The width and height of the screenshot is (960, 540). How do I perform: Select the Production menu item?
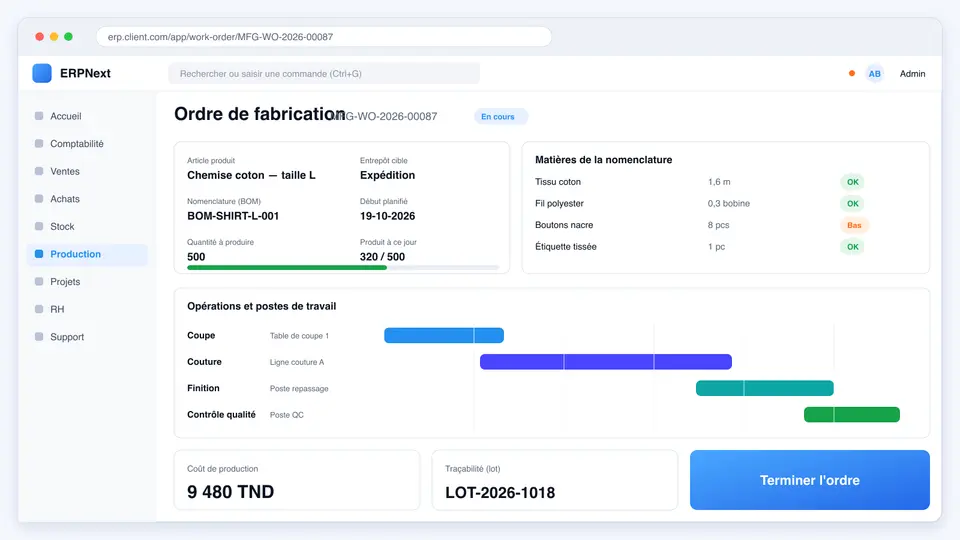click(x=87, y=254)
